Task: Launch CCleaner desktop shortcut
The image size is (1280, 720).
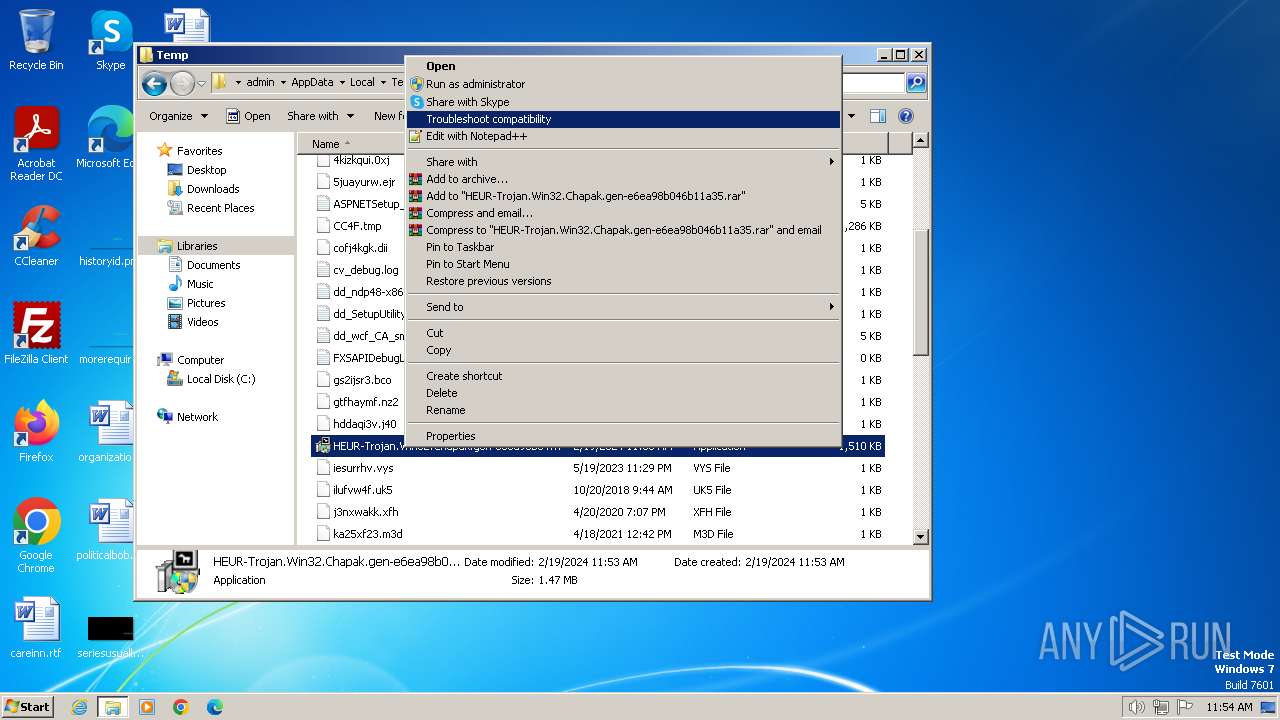Action: pyautogui.click(x=36, y=236)
